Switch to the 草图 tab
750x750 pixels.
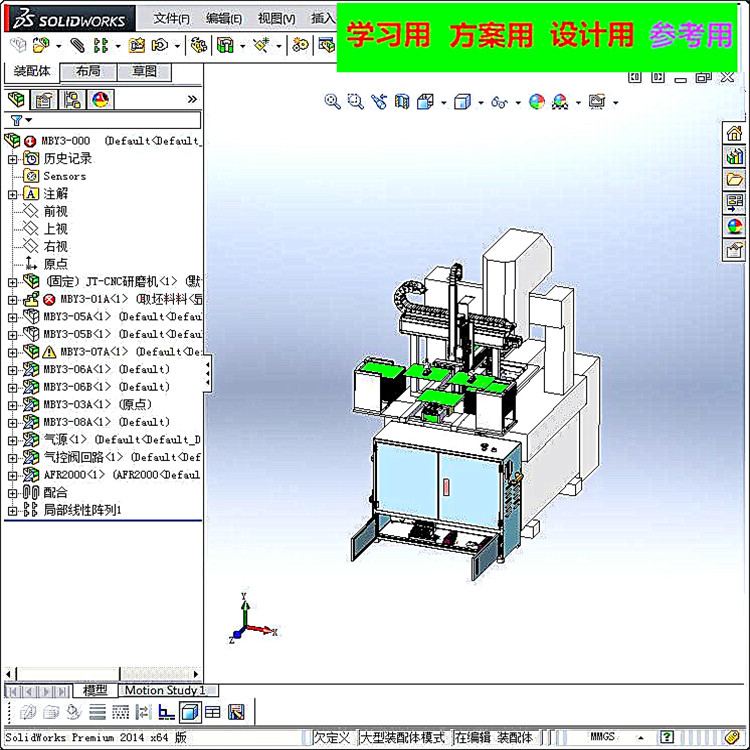coord(144,71)
